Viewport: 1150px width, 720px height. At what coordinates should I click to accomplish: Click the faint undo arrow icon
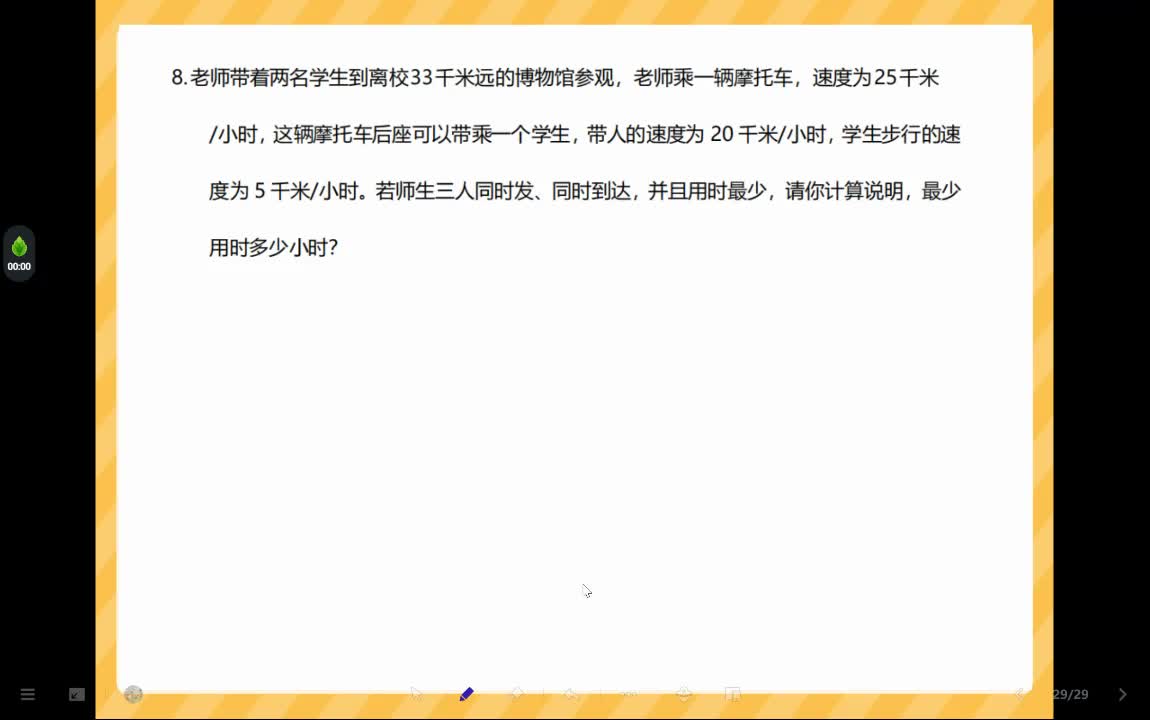click(x=571, y=694)
